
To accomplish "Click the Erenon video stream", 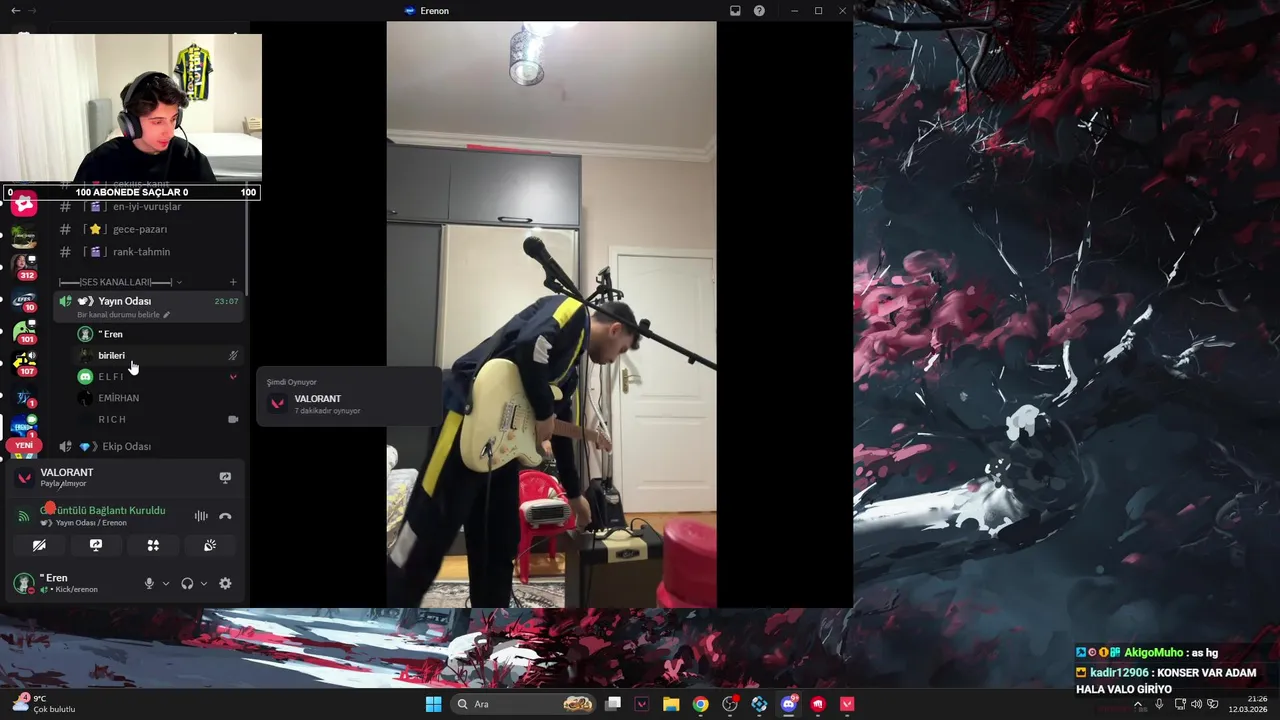I will [551, 314].
